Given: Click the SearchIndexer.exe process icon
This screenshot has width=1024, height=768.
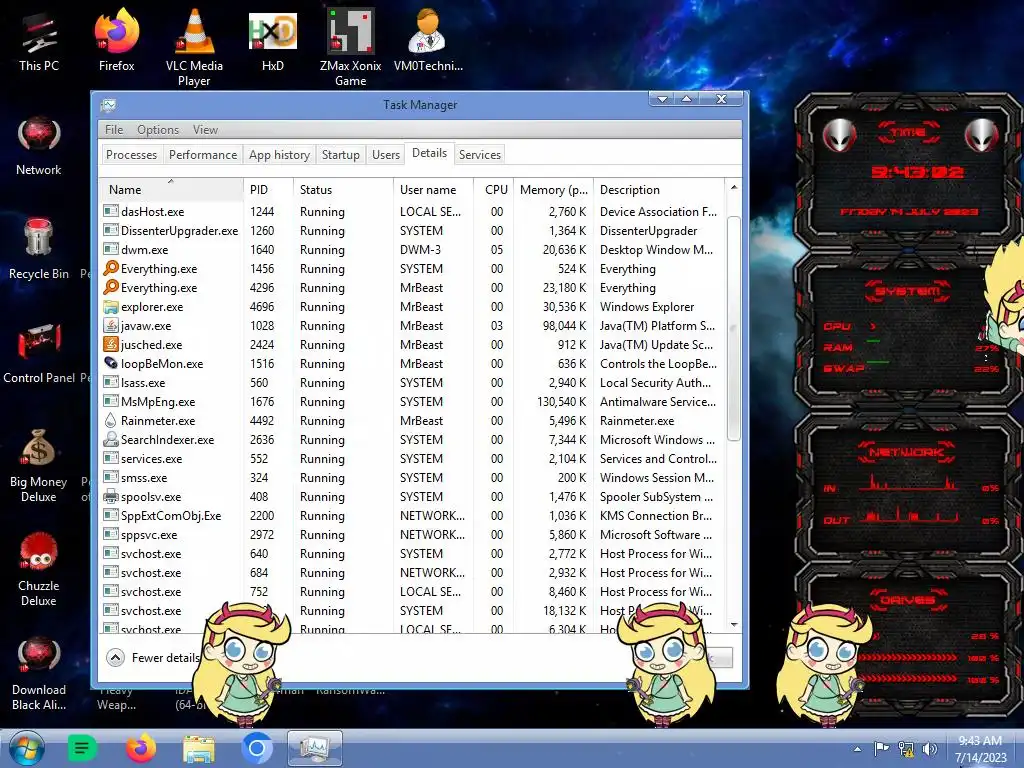Looking at the screenshot, I should pyautogui.click(x=111, y=440).
